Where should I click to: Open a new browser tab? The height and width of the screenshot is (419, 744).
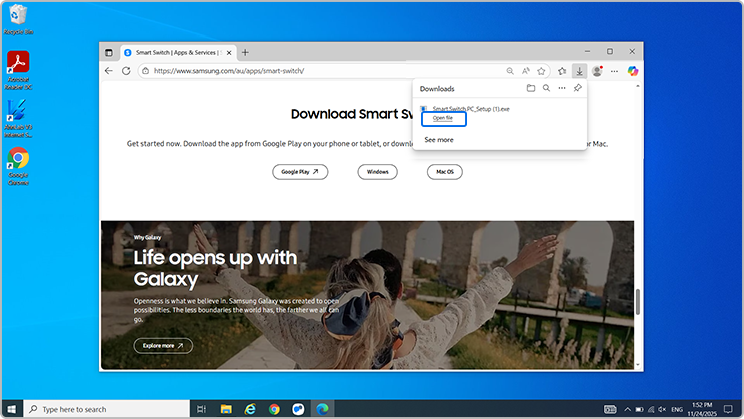[245, 52]
